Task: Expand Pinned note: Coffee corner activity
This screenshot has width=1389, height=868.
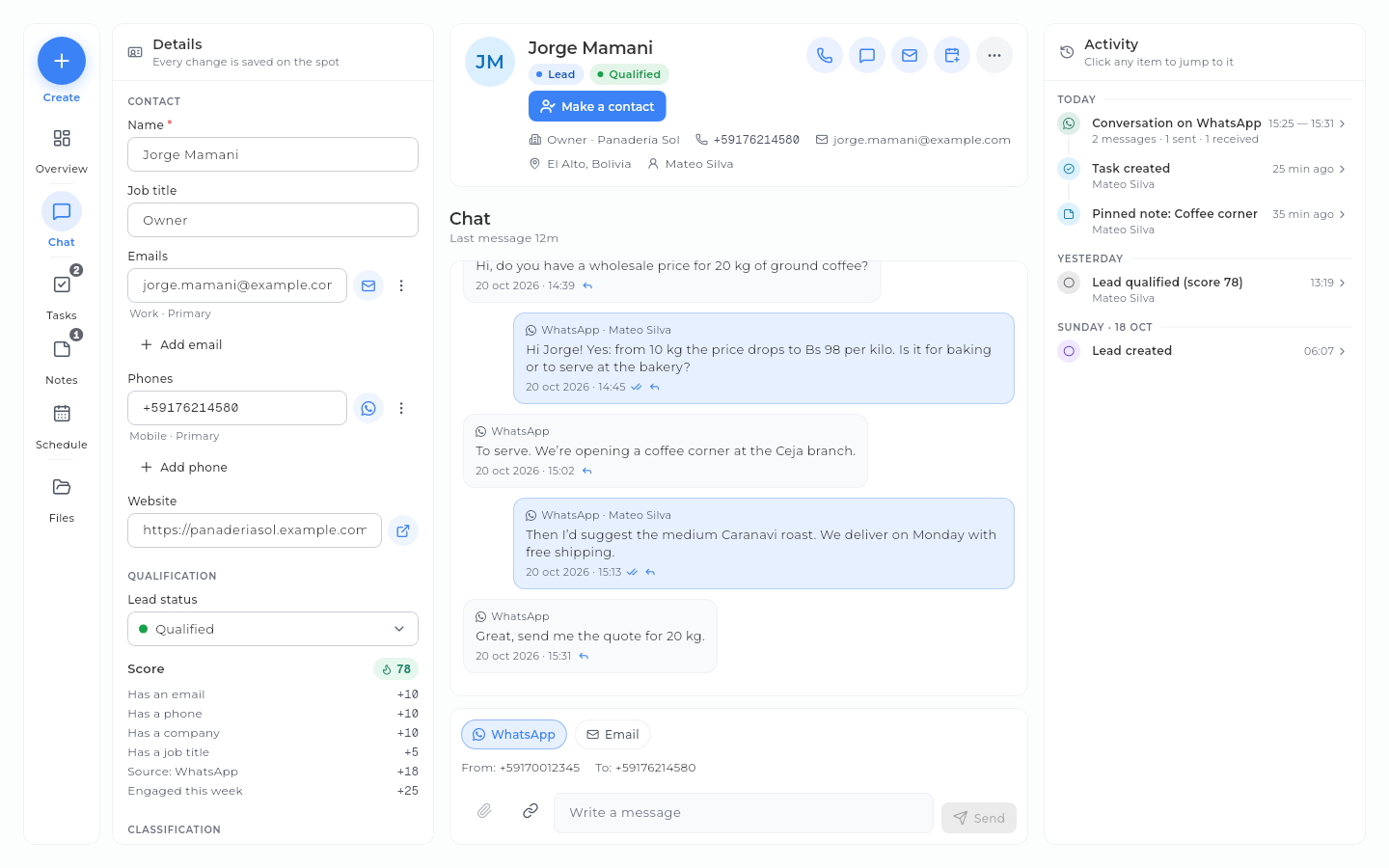Action: tap(1204, 221)
